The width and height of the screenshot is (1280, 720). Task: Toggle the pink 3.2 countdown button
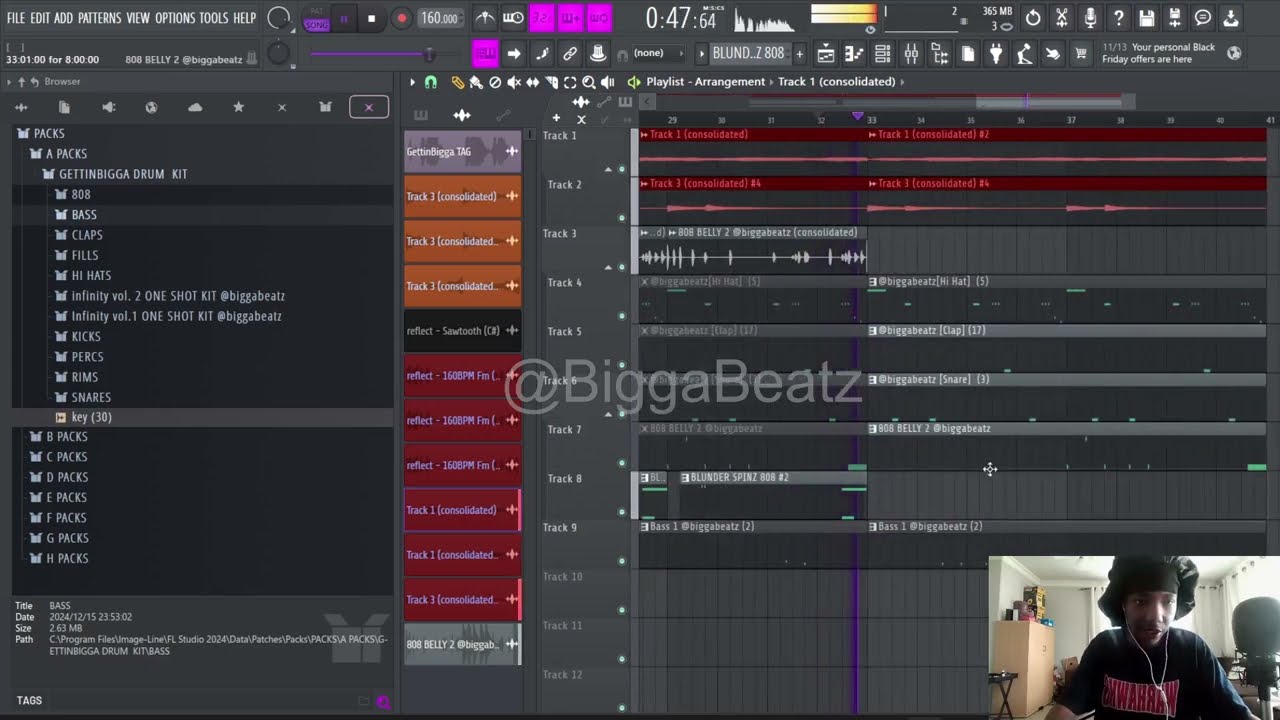542,18
